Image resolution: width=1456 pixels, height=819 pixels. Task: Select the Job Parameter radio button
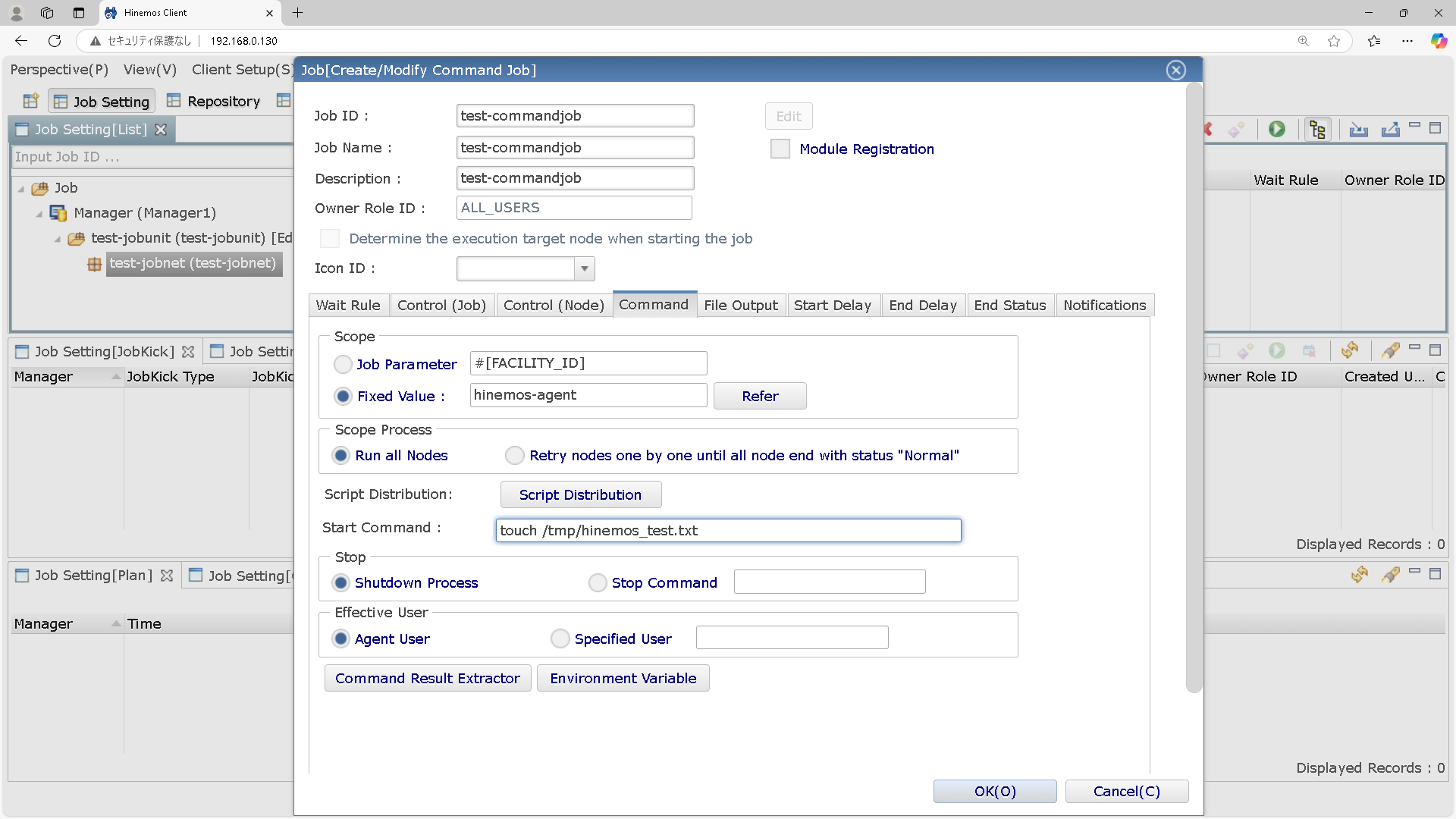343,365
